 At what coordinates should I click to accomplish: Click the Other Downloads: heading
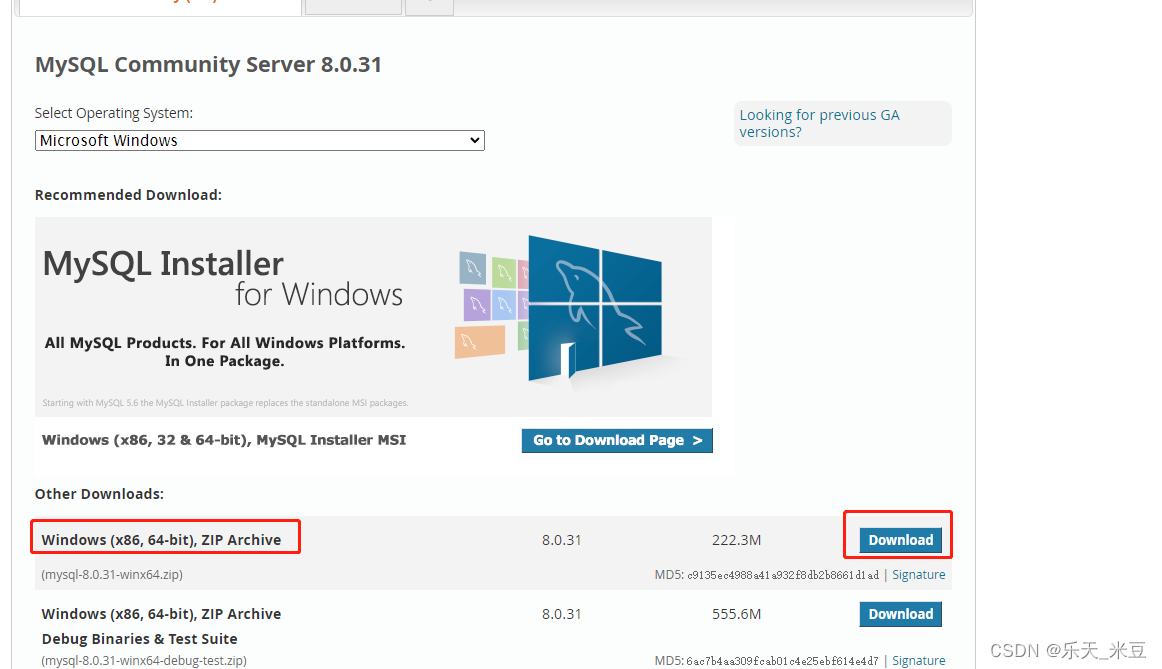(x=99, y=494)
